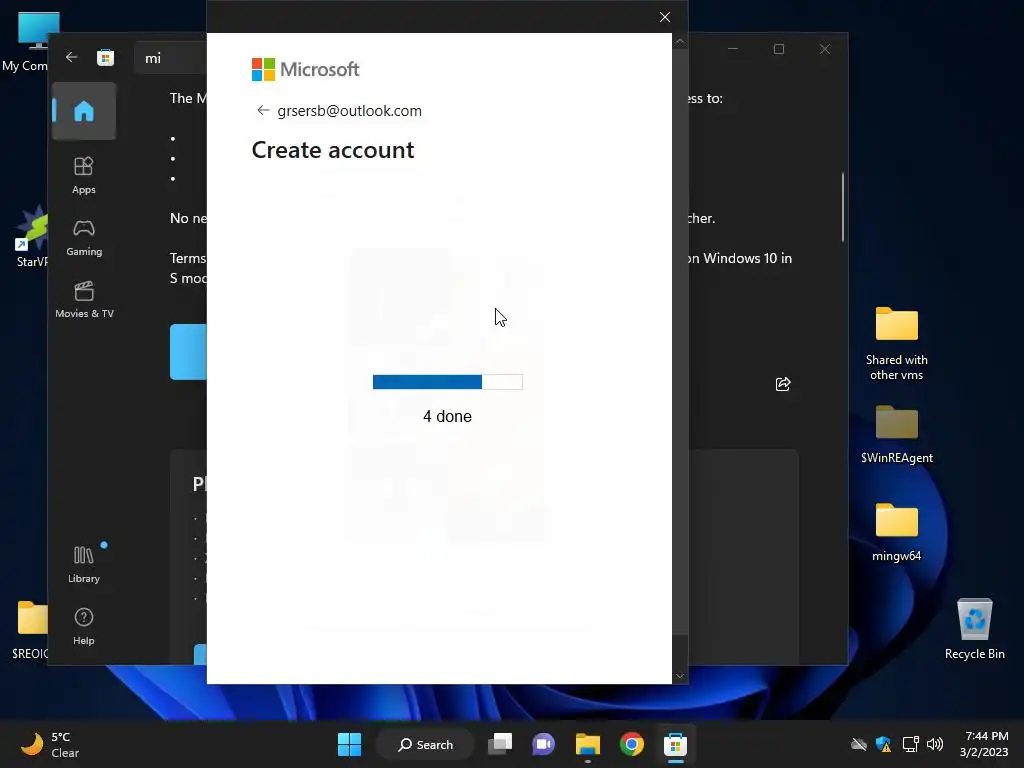Open Apps section in Microsoft Store
This screenshot has height=768, width=1024.
(x=84, y=176)
